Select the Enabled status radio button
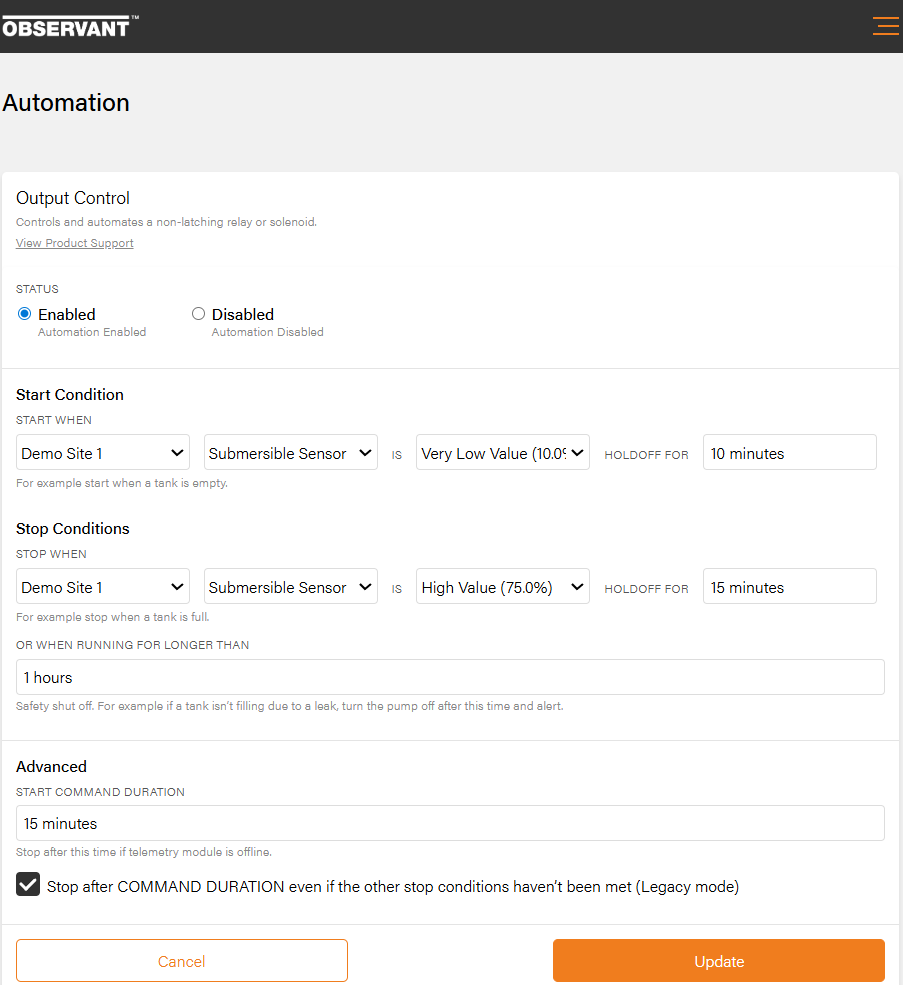The width and height of the screenshot is (903, 985). [x=25, y=314]
